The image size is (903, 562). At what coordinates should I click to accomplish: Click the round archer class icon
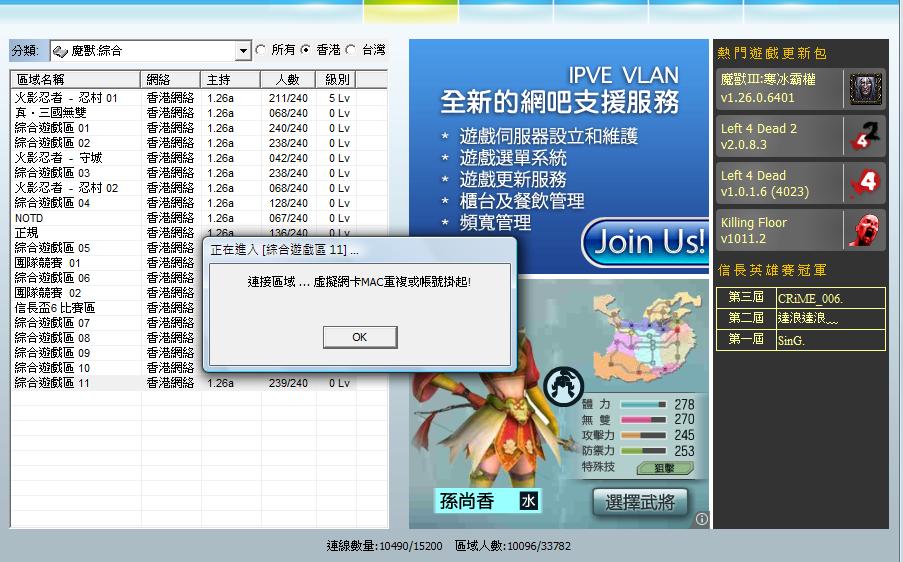563,386
